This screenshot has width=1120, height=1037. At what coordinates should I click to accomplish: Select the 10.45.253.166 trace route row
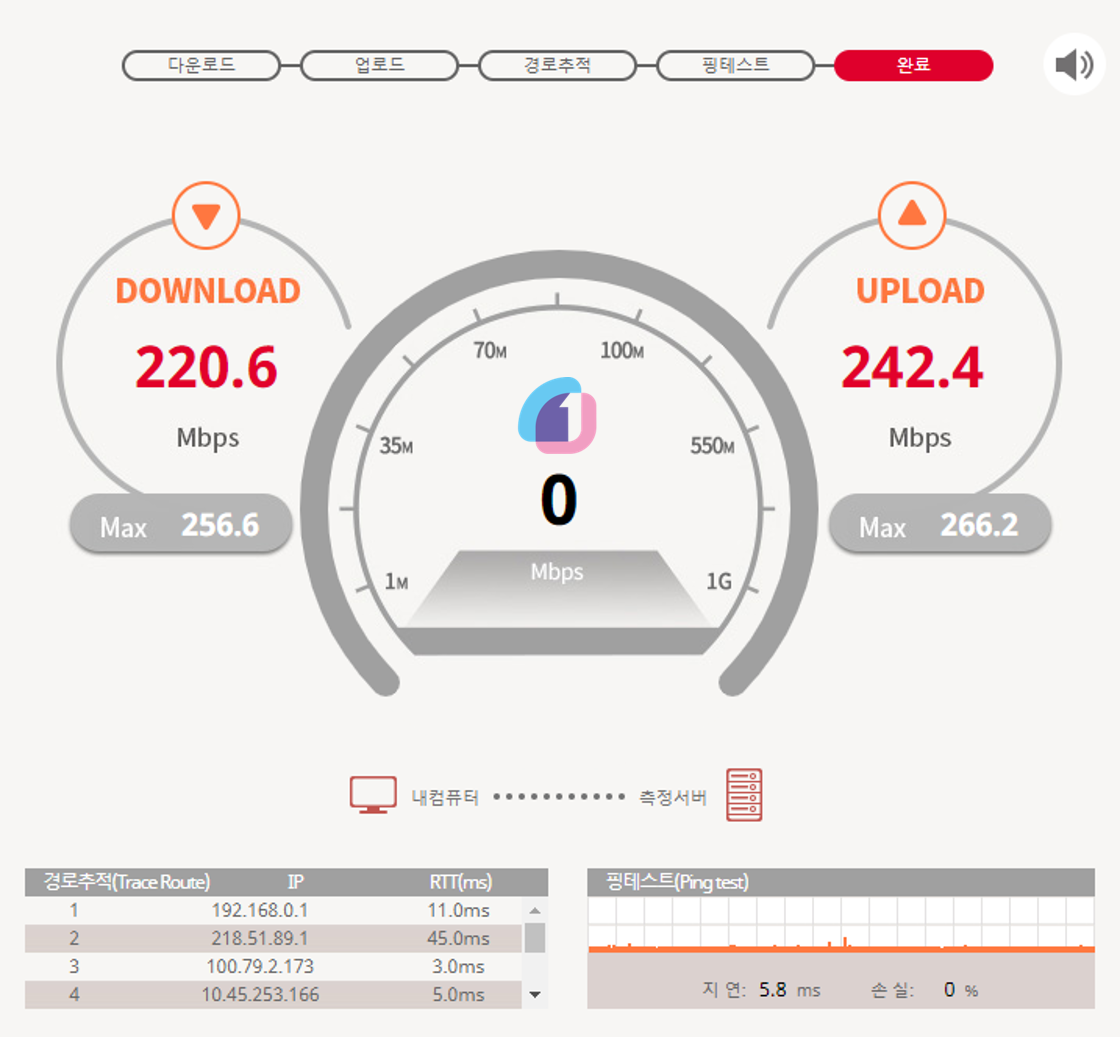pos(274,994)
